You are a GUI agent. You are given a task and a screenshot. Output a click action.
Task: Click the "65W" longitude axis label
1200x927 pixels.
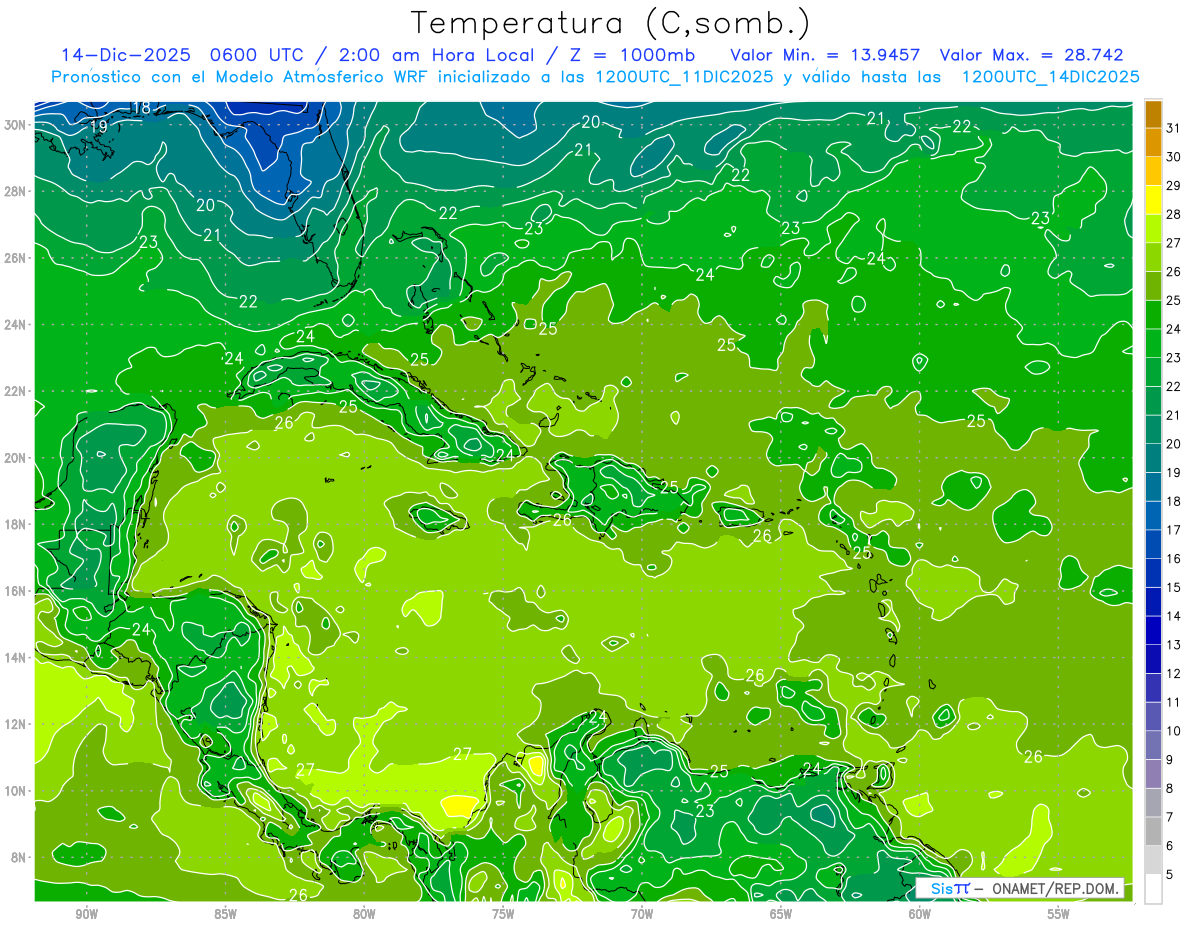click(781, 914)
